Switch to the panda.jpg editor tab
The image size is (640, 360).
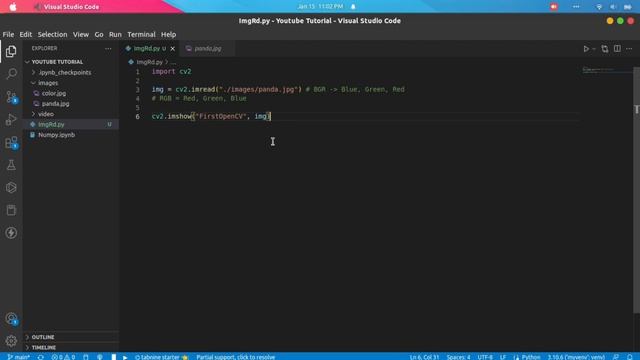[x=207, y=49]
